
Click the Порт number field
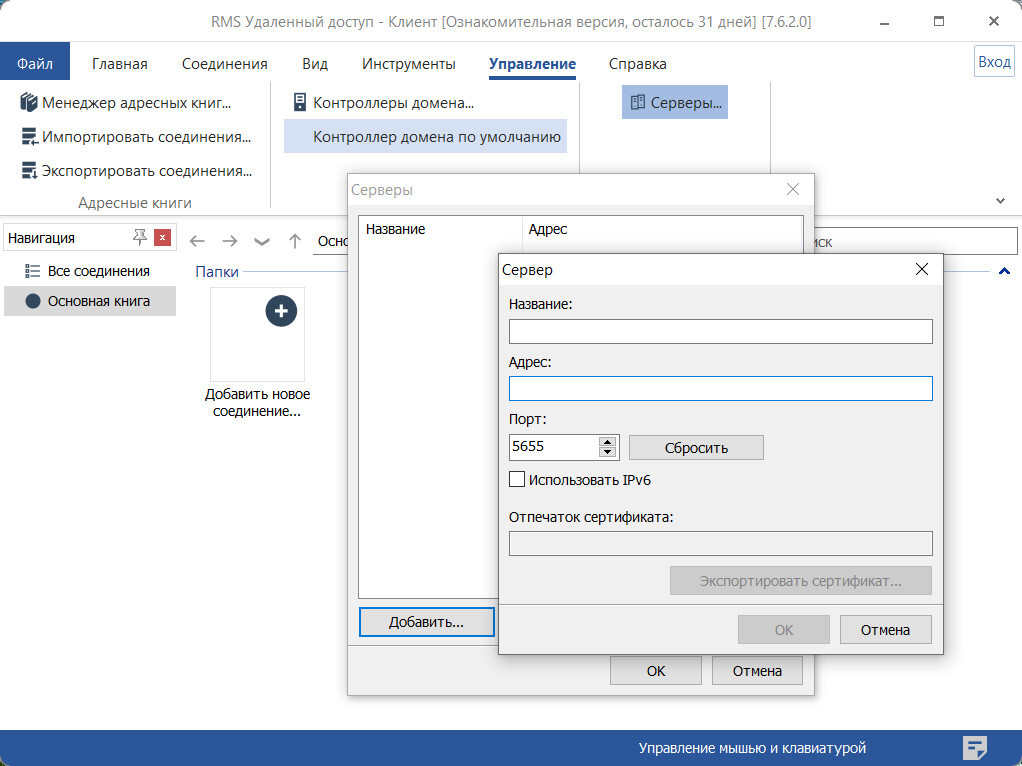[x=554, y=447]
